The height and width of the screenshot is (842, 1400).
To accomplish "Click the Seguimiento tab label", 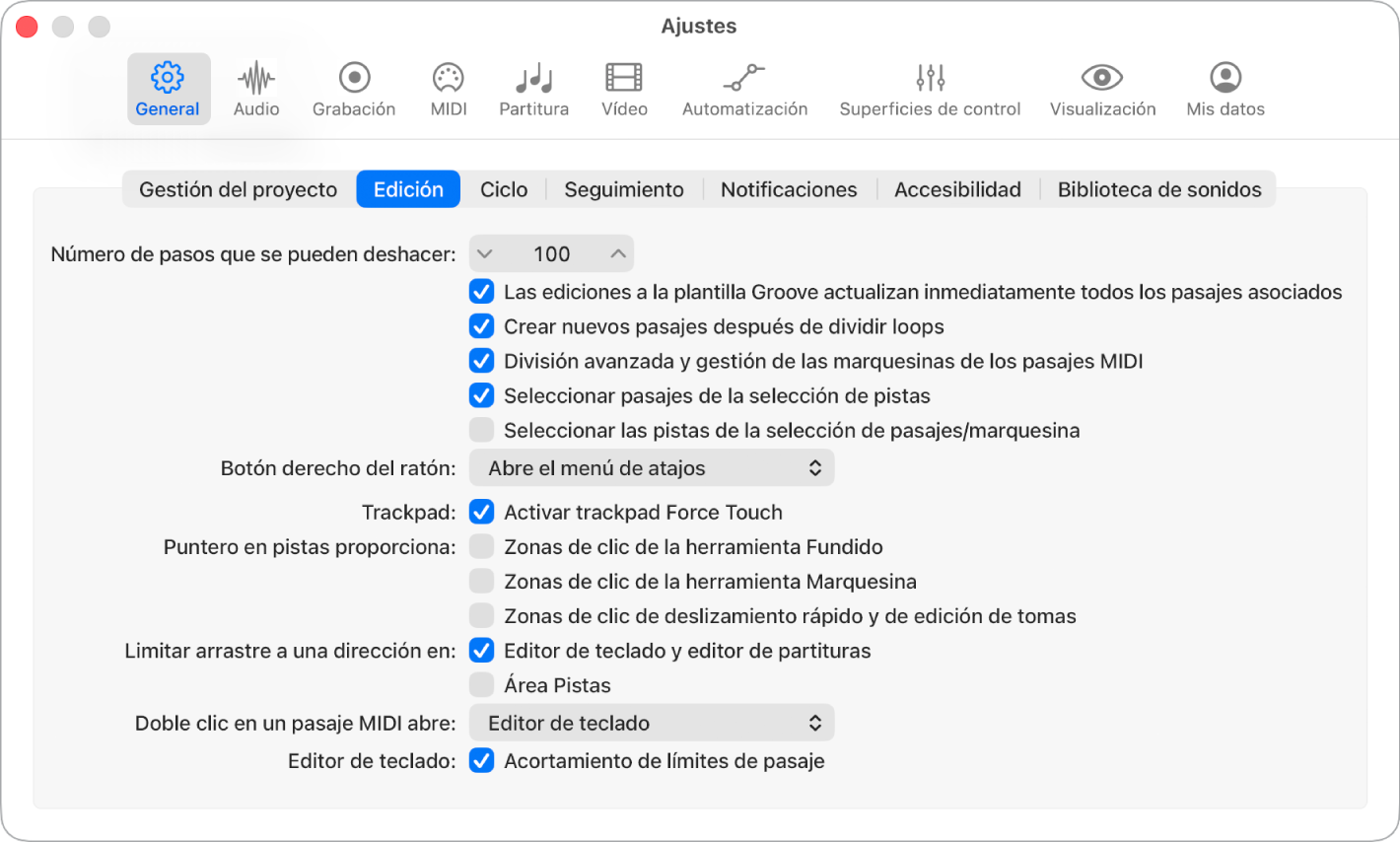I will pyautogui.click(x=623, y=188).
